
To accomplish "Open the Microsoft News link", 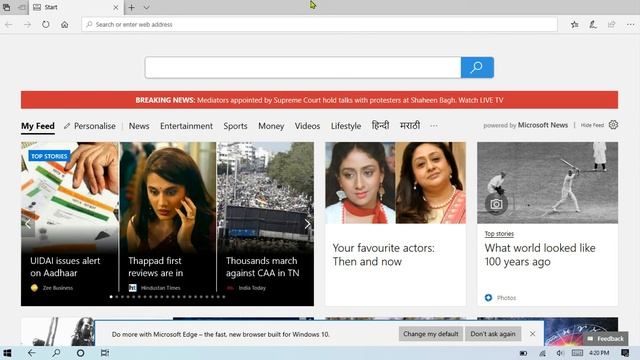I will 543,125.
